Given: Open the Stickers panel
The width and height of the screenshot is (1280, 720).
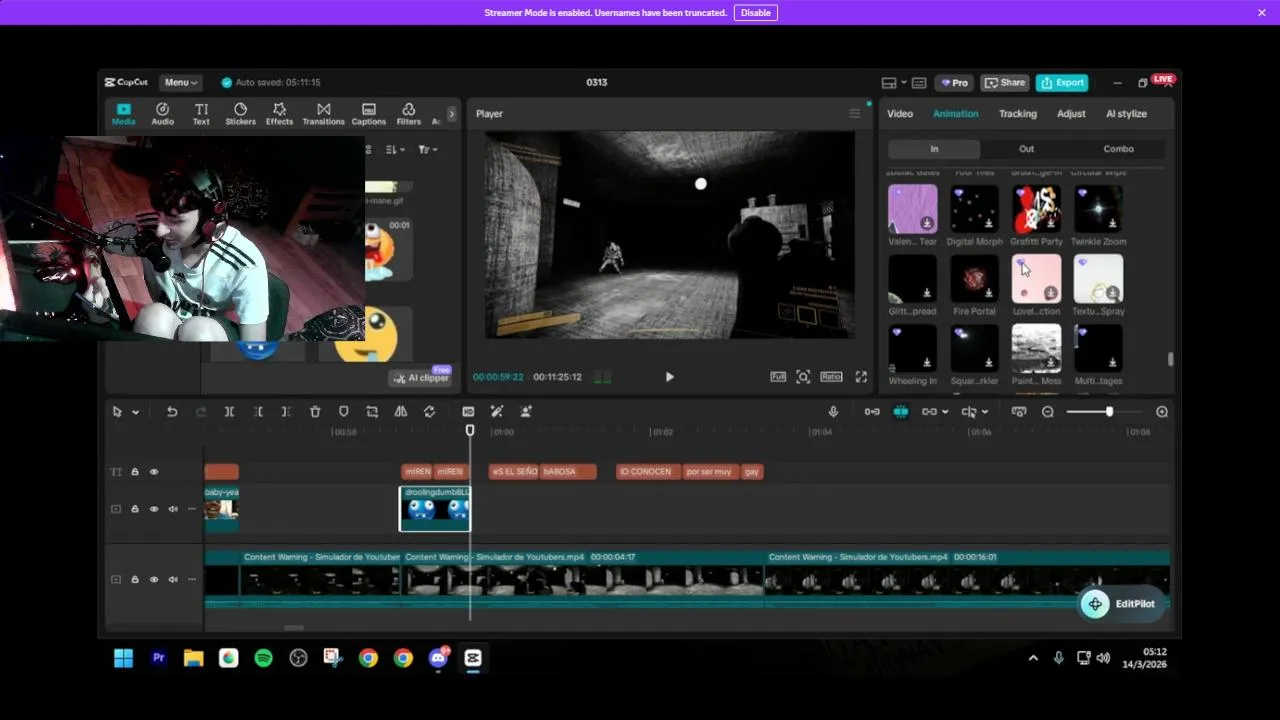Looking at the screenshot, I should (x=240, y=114).
